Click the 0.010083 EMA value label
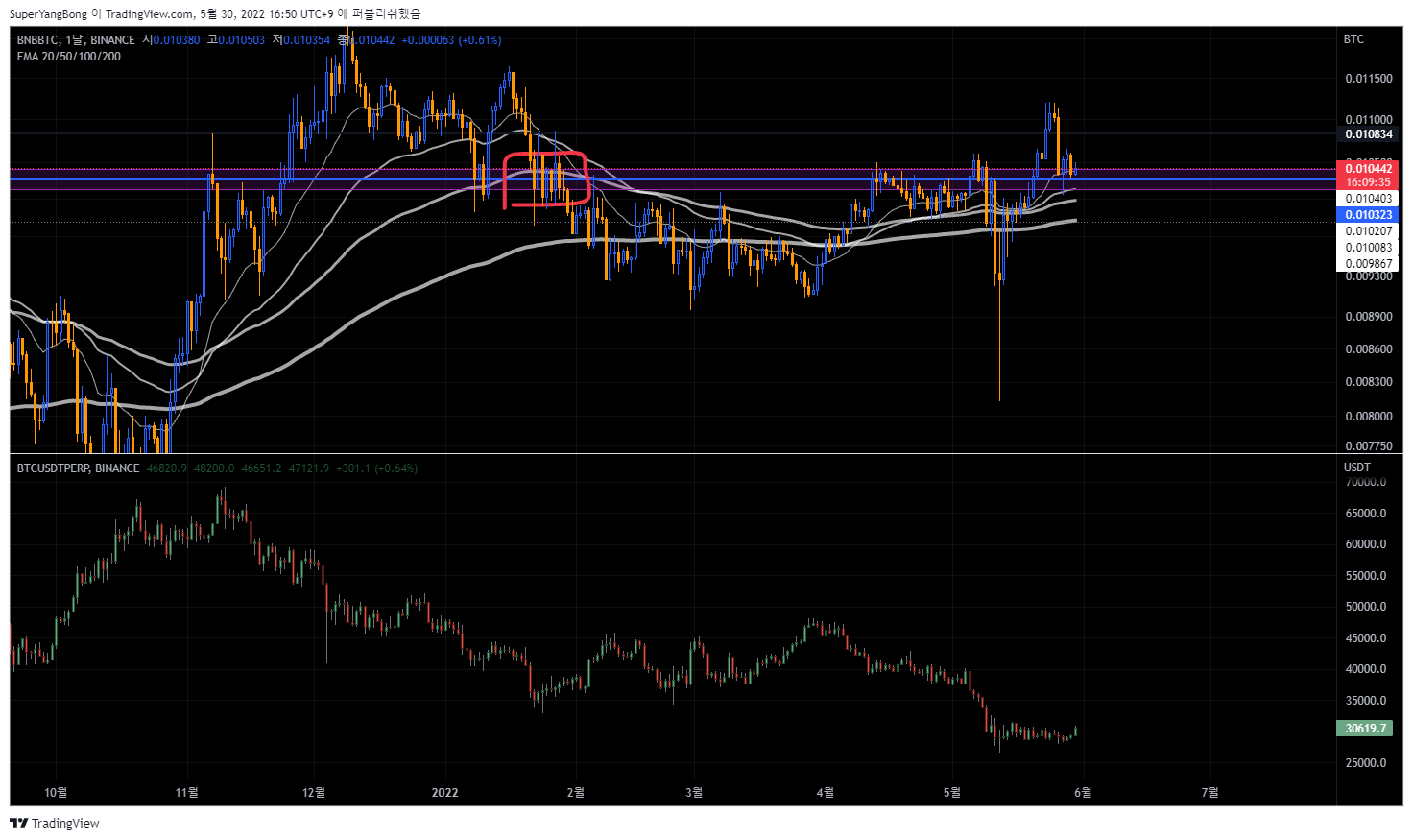Image resolution: width=1413 pixels, height=840 pixels. pyautogui.click(x=1369, y=248)
